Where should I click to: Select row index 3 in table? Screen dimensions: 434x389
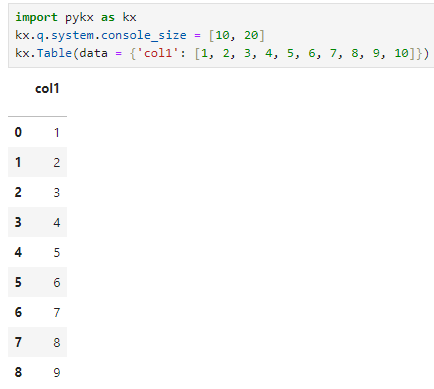pos(18,222)
